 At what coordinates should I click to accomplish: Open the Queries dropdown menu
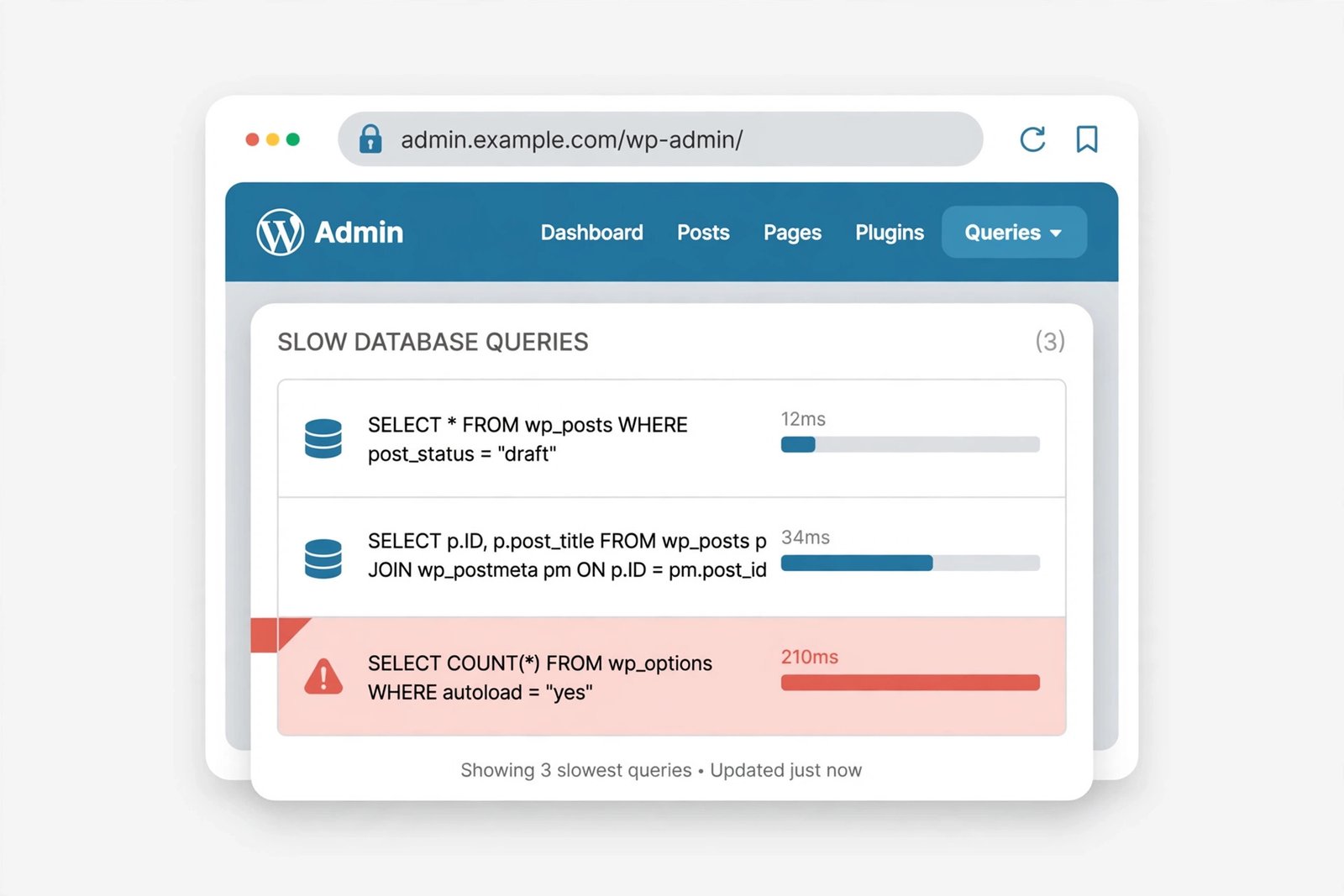[1014, 232]
